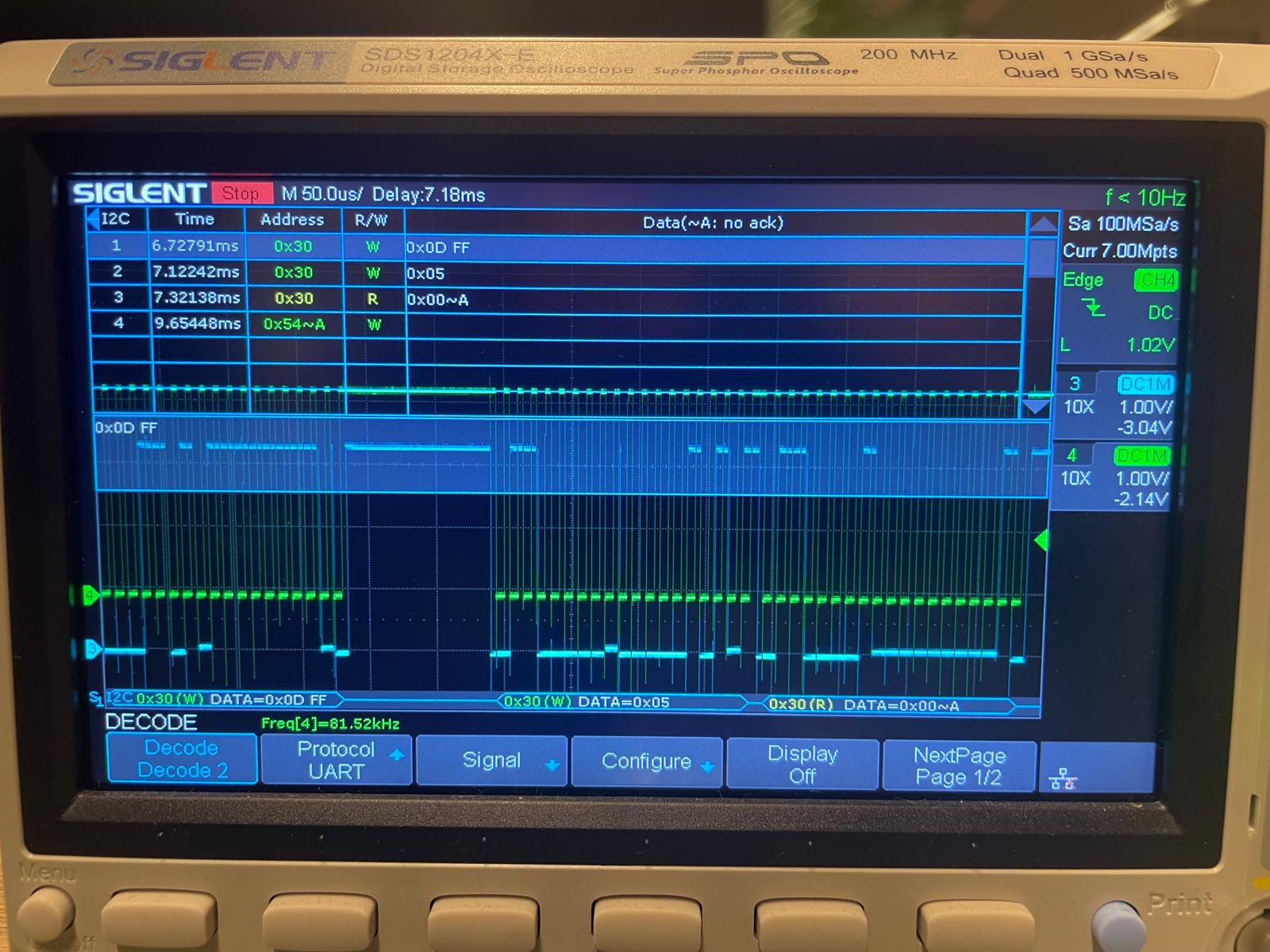
Task: Click the I2C table collapse arrow
Action: [94, 220]
